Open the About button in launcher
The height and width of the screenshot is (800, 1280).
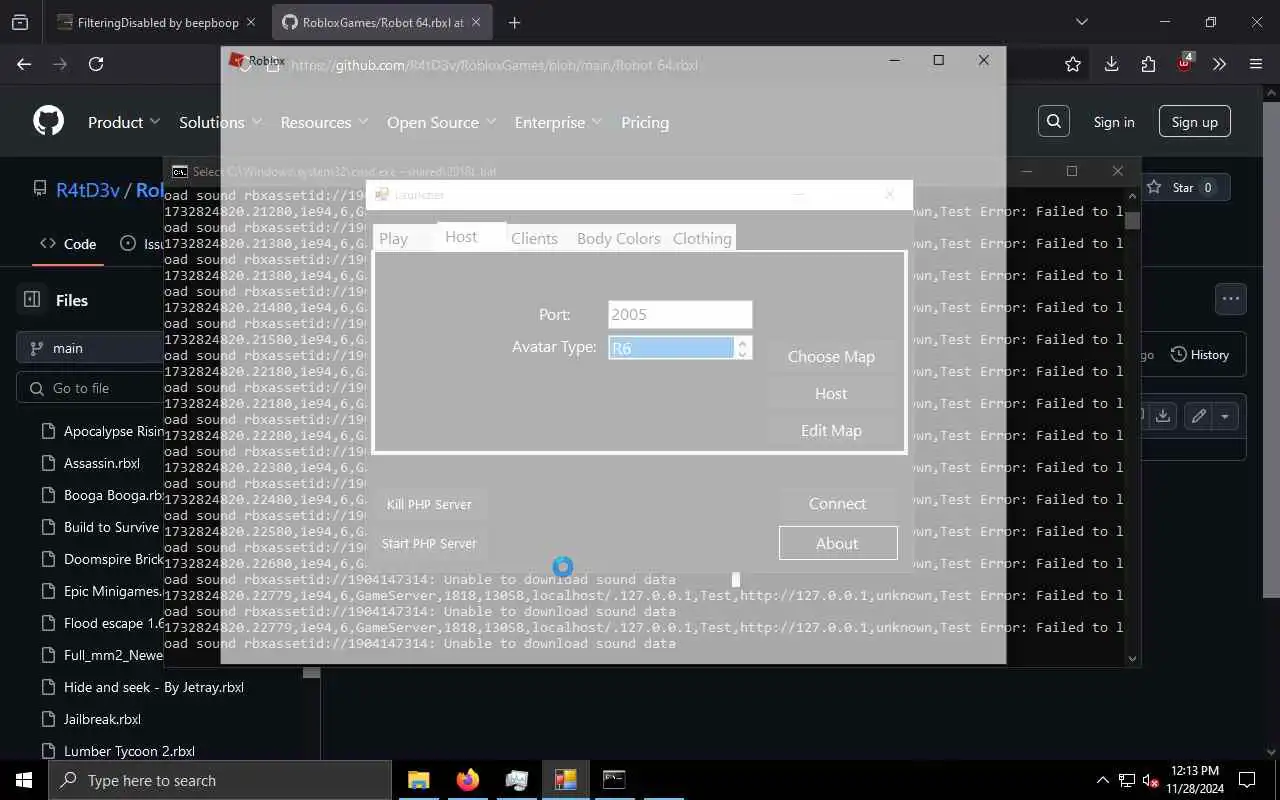(x=838, y=543)
